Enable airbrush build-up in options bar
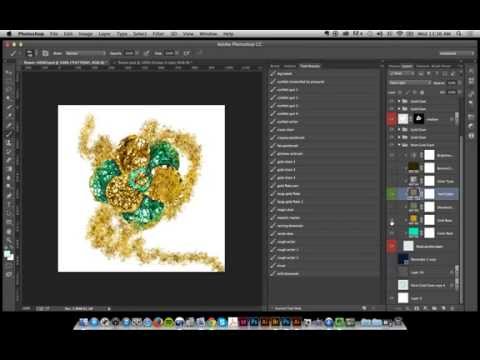 pos(187,53)
